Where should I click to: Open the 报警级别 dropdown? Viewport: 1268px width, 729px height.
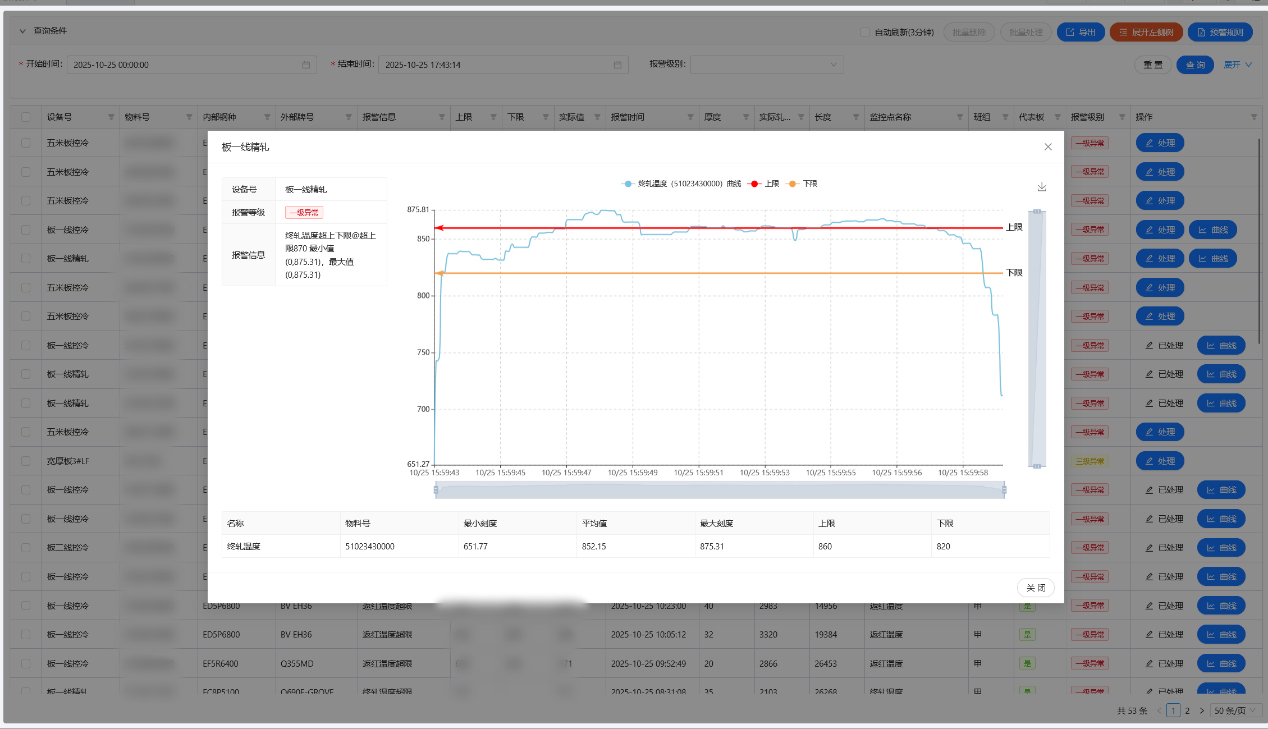pos(766,65)
